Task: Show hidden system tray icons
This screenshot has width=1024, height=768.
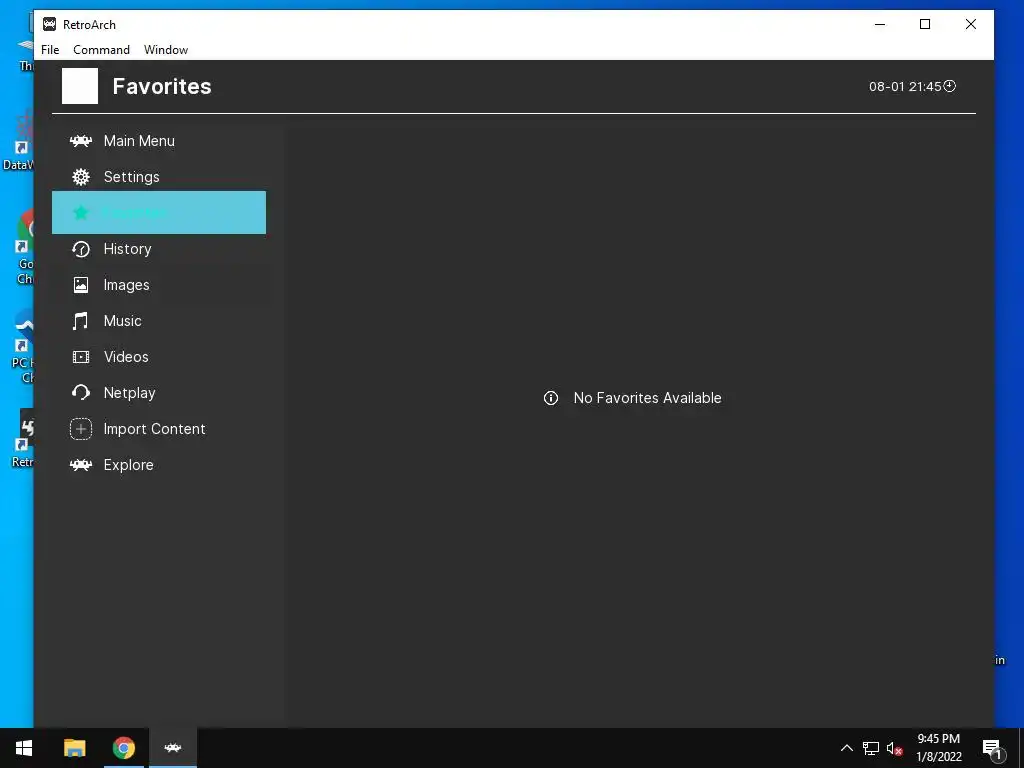Action: click(x=846, y=748)
